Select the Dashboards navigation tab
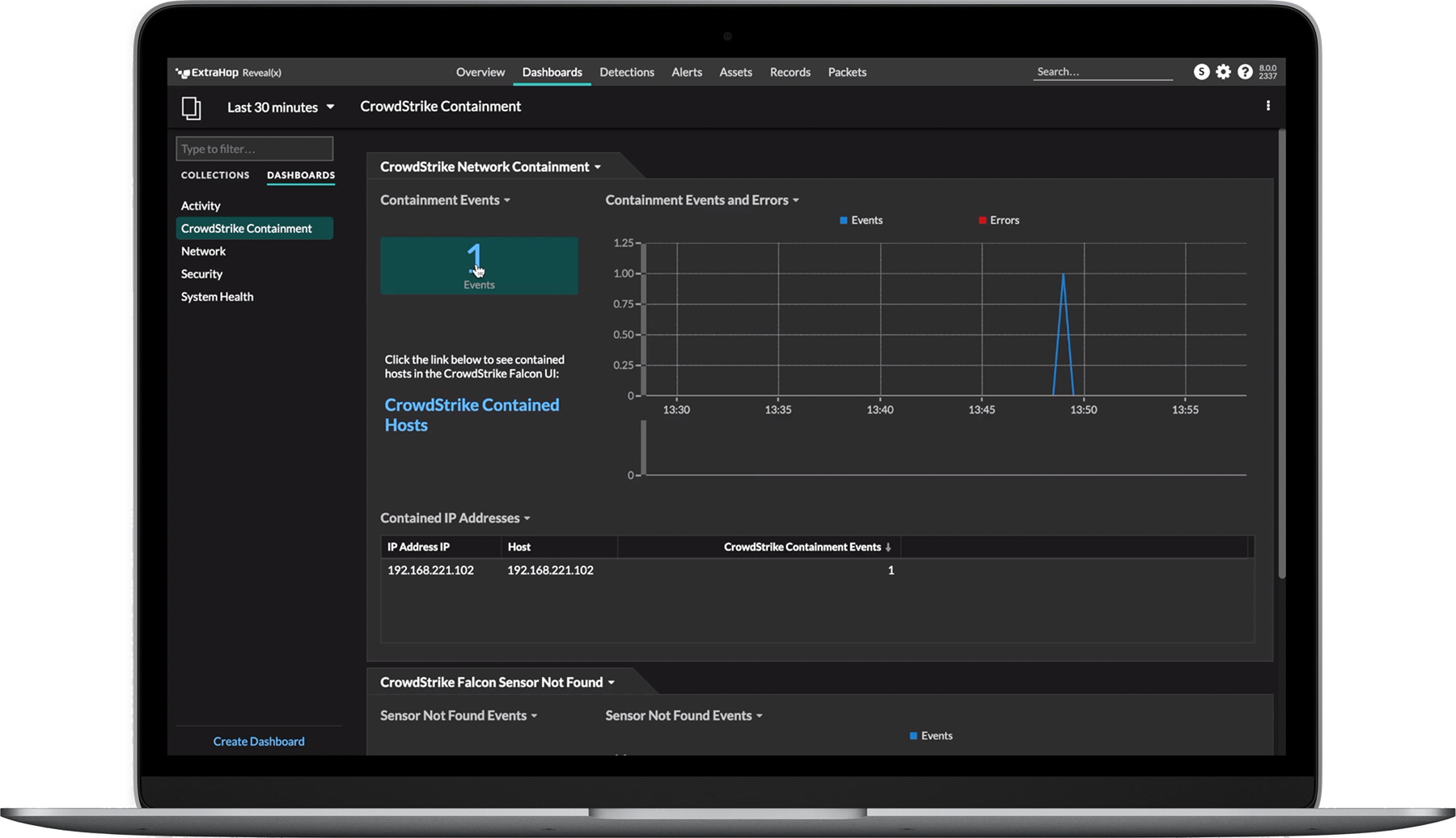 tap(552, 72)
